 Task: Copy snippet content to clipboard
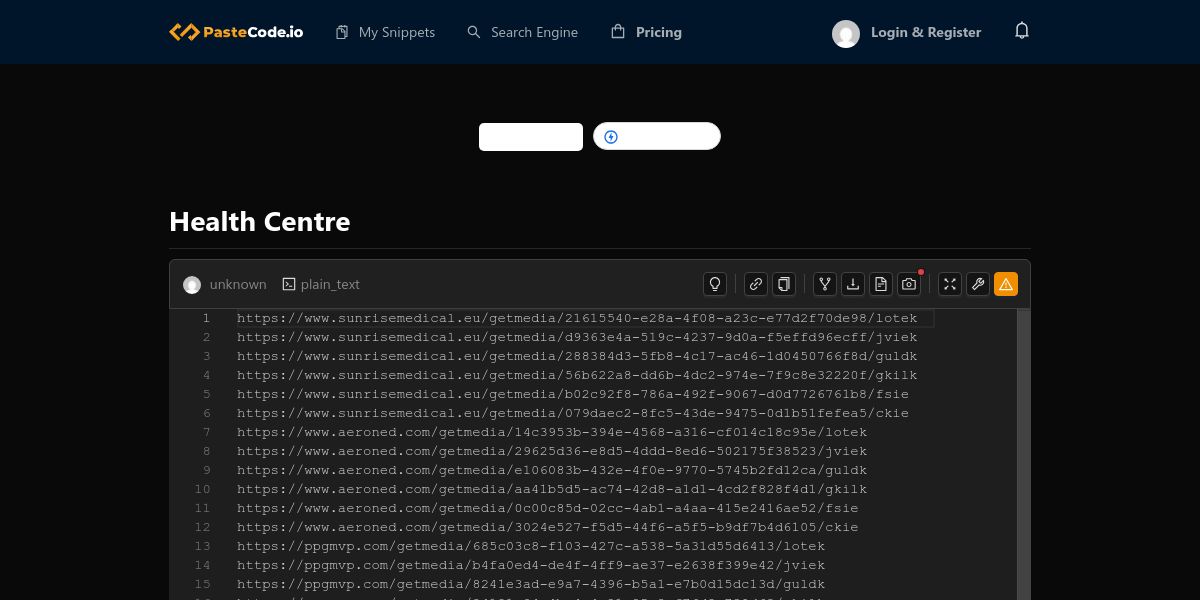click(x=784, y=284)
